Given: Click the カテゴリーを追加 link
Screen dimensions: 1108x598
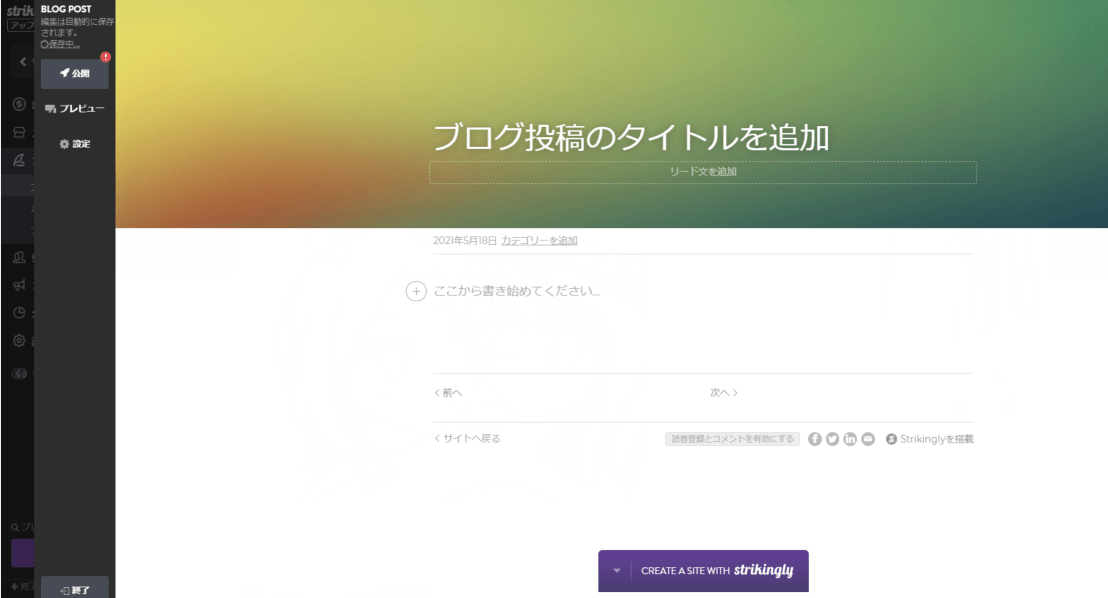Looking at the screenshot, I should (x=539, y=241).
